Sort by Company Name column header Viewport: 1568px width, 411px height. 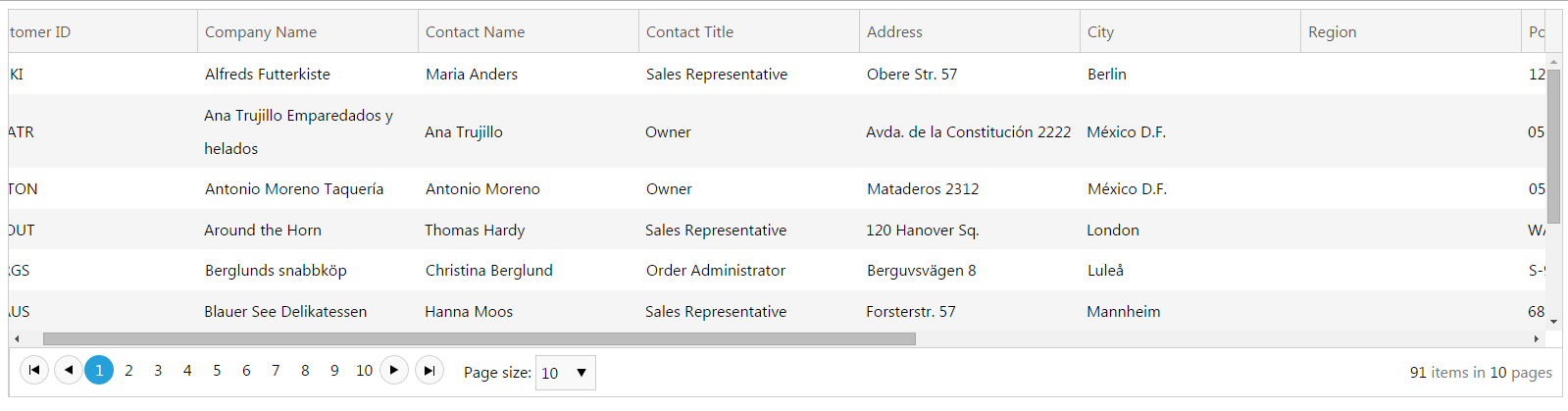tap(261, 32)
